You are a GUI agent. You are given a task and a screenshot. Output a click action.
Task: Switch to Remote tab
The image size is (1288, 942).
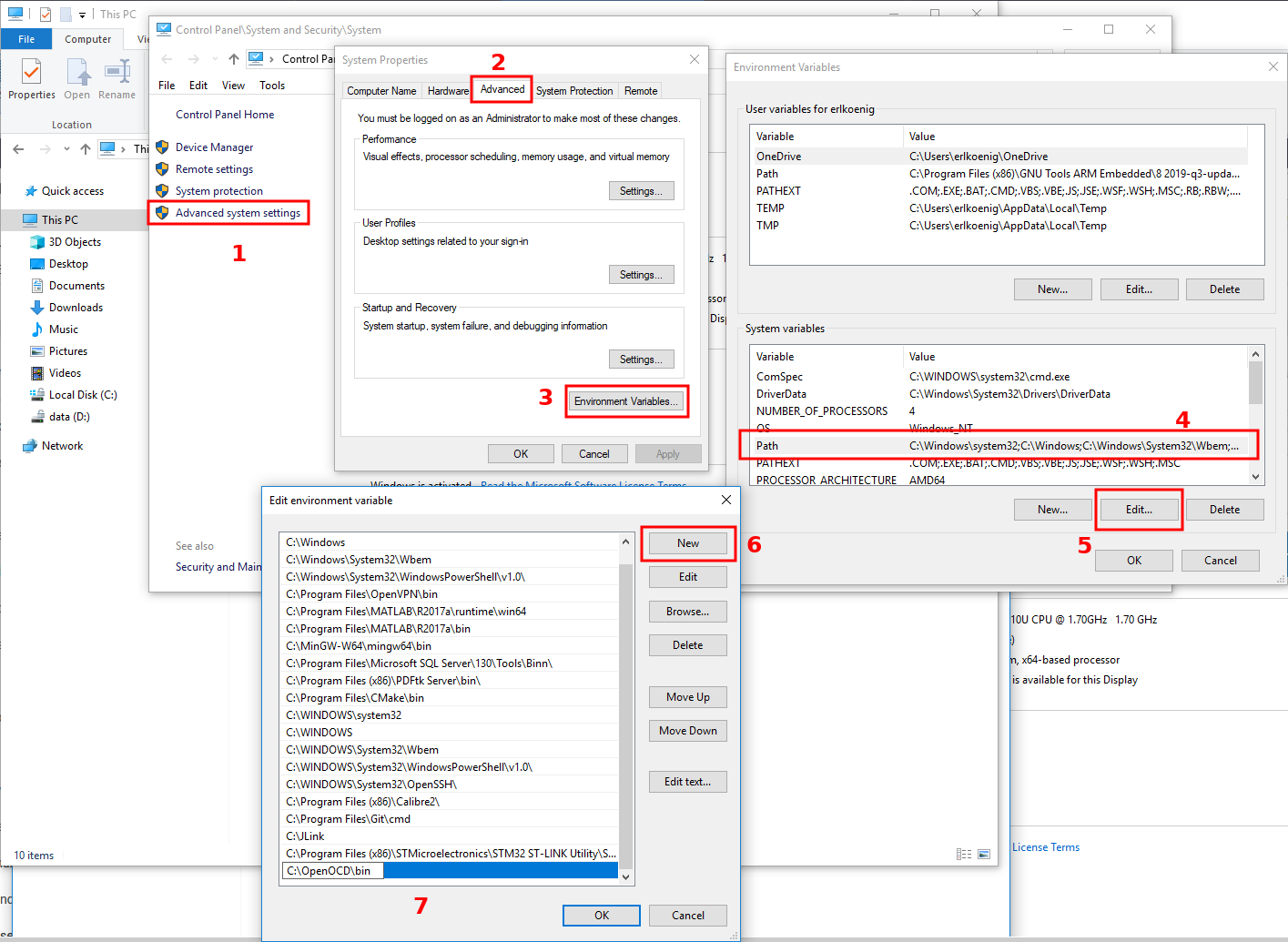click(x=641, y=91)
